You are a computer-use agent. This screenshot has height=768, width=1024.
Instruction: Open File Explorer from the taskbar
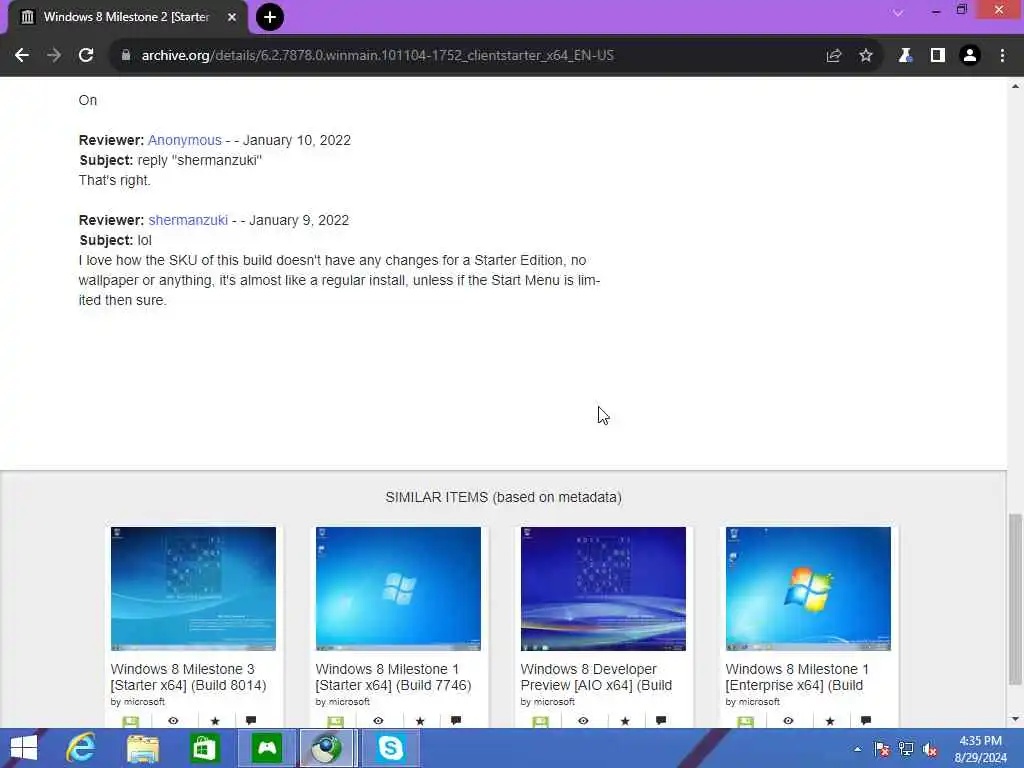coord(142,748)
